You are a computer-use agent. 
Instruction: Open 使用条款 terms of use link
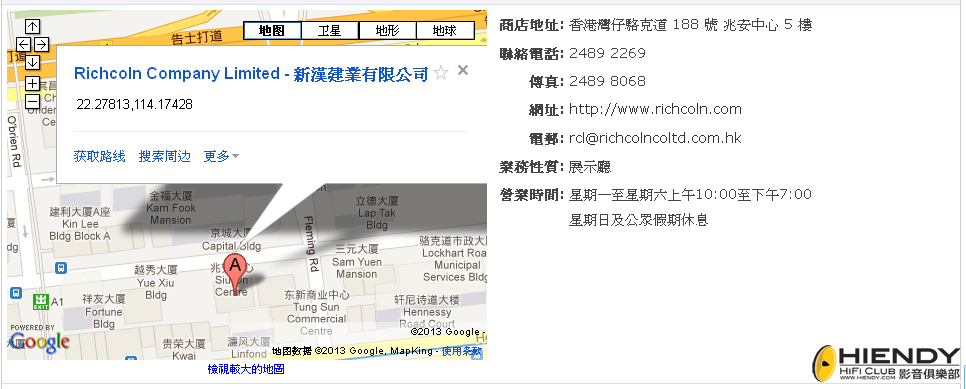(462, 351)
